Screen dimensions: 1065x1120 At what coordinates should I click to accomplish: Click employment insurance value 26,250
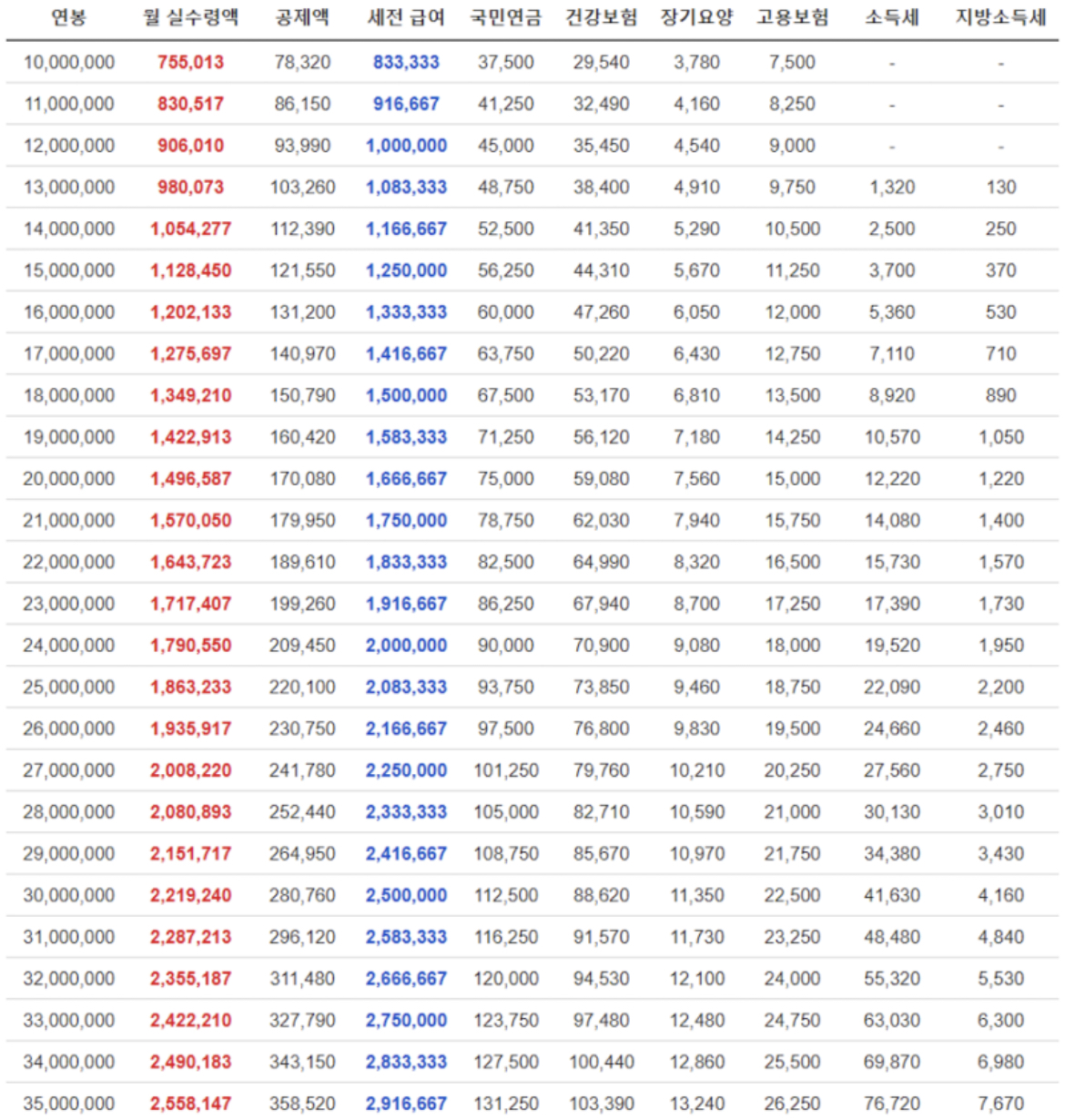coord(792,1105)
